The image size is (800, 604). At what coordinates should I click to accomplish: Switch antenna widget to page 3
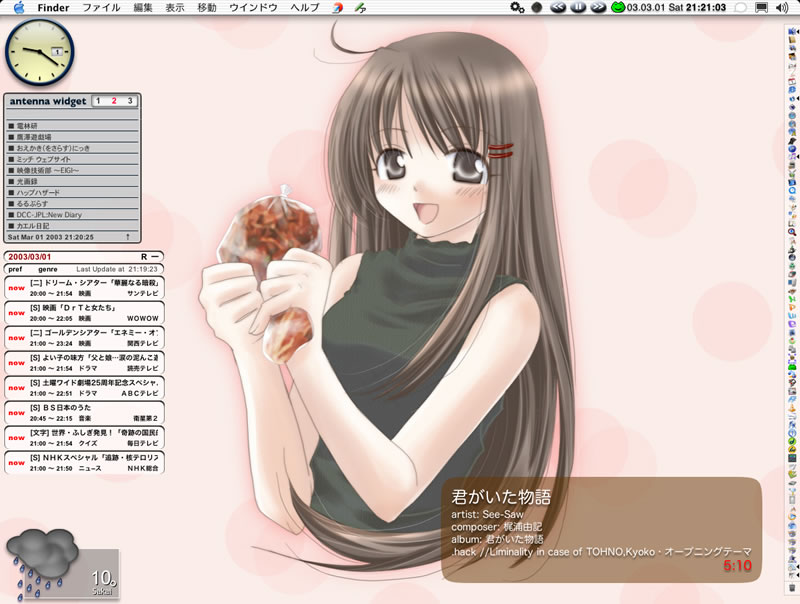click(130, 101)
